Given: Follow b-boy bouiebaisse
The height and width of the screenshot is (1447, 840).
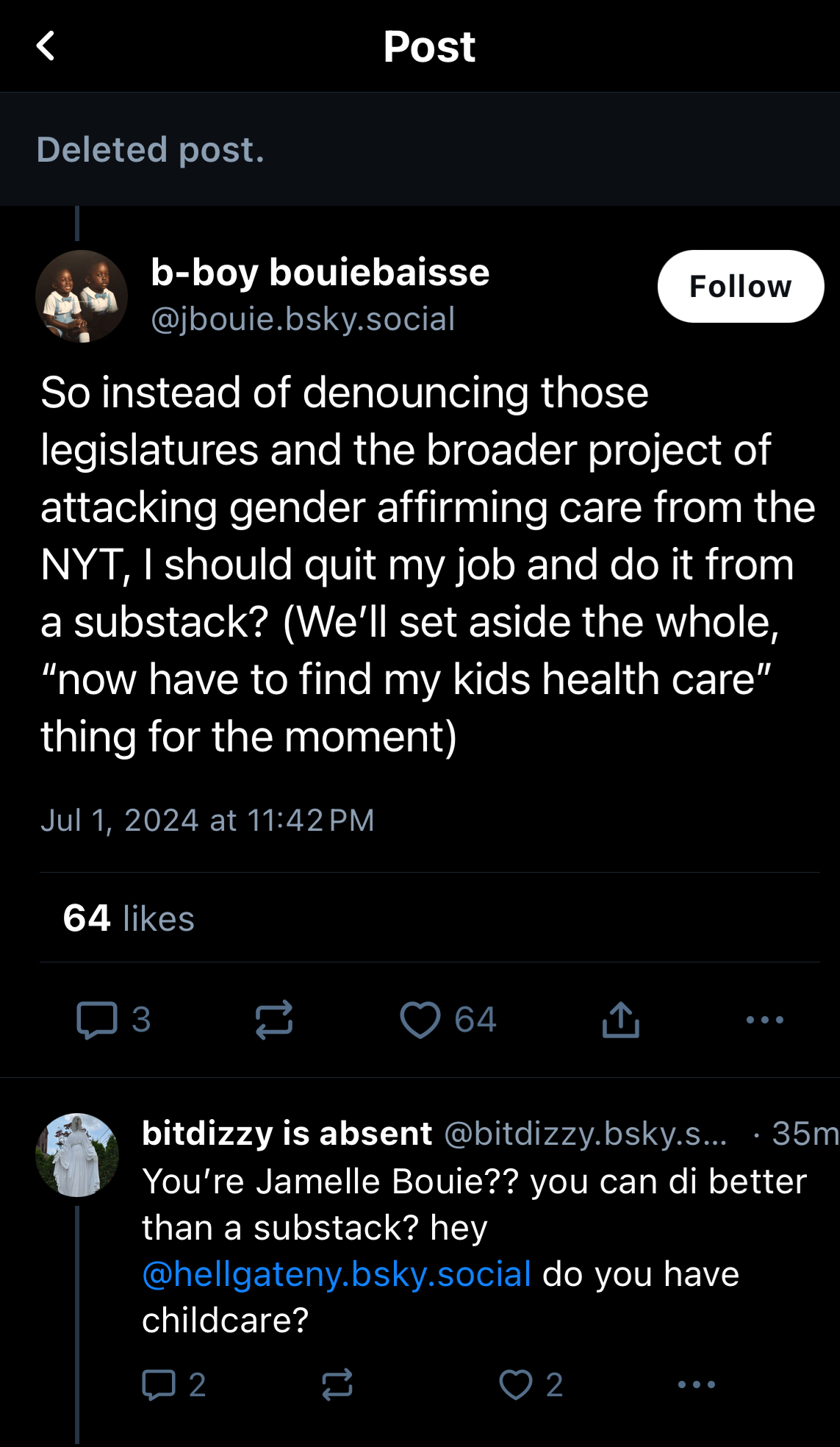Looking at the screenshot, I should (740, 287).
